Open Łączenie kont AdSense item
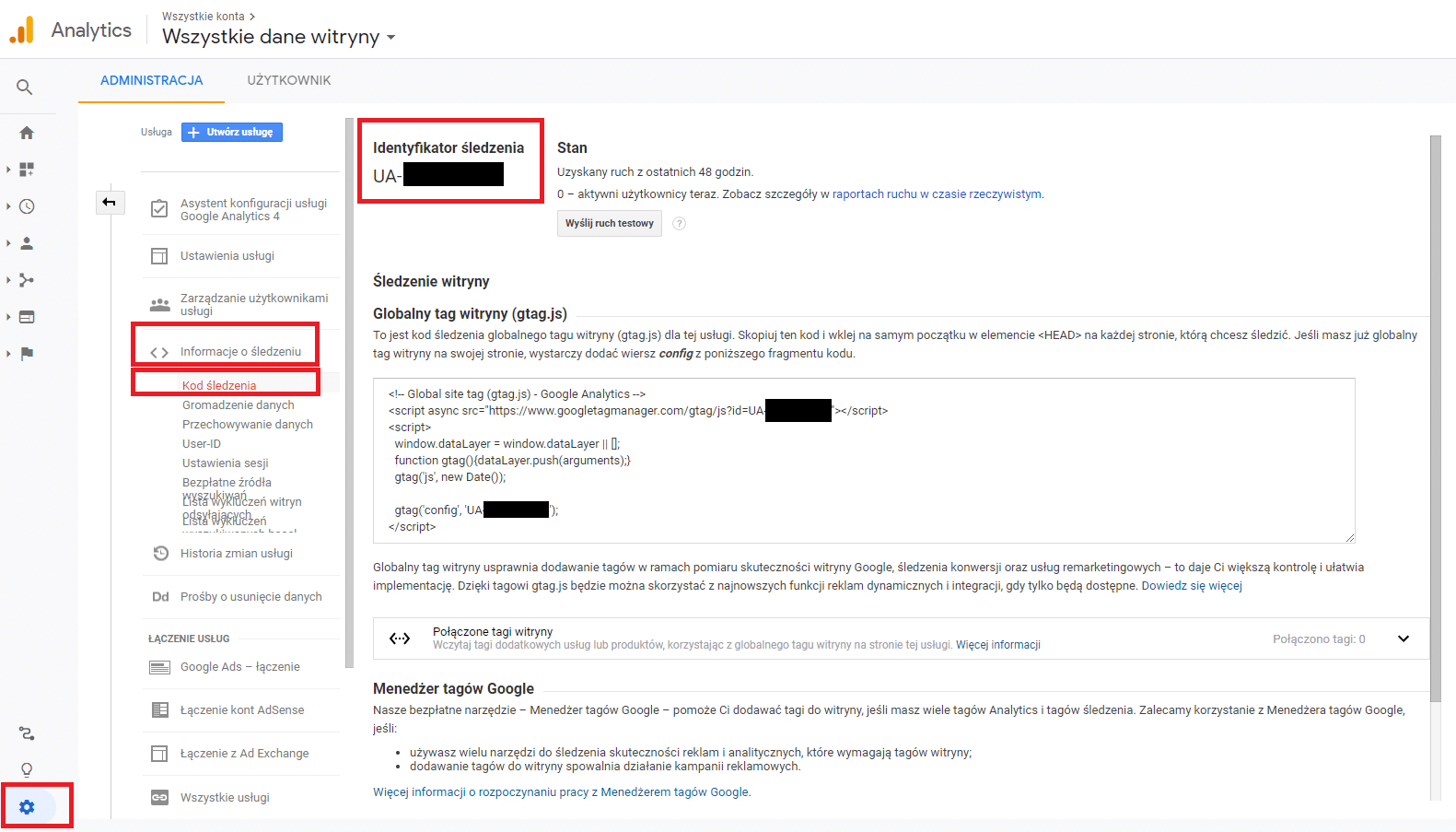The width and height of the screenshot is (1456, 832). click(240, 710)
